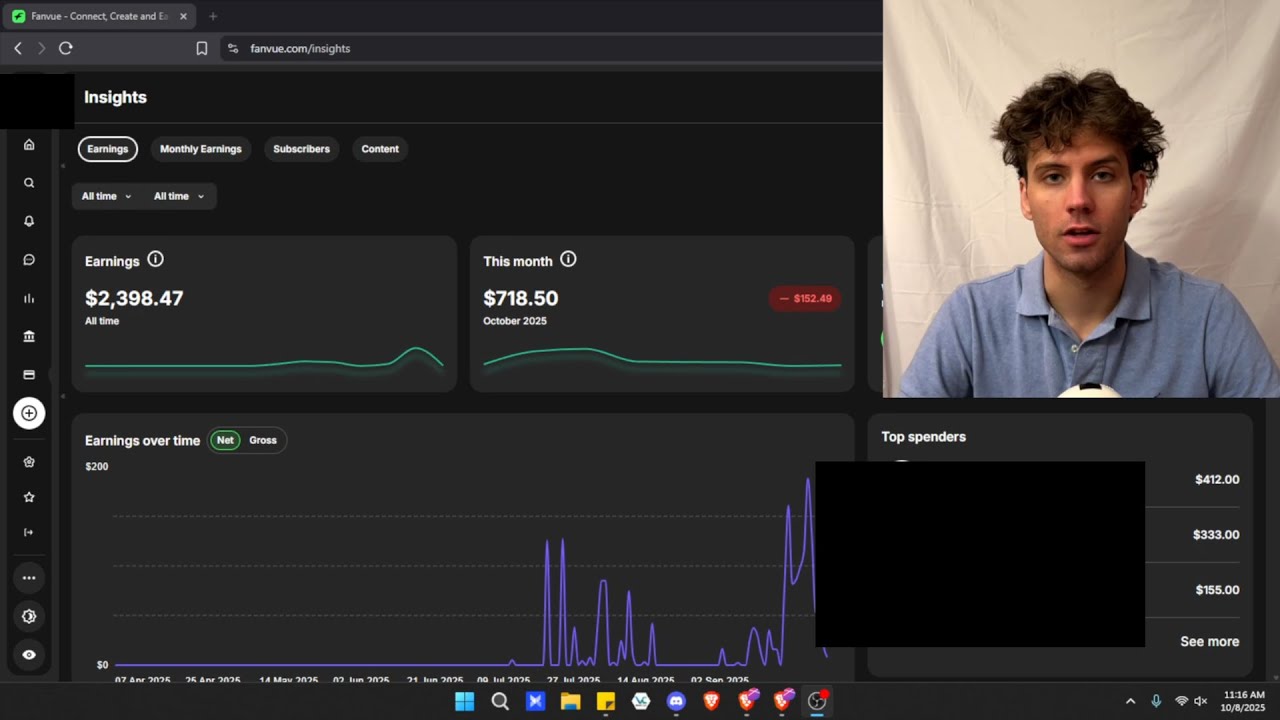This screenshot has height=720, width=1280.
Task: Bookmark this page icon
Action: [x=202, y=48]
